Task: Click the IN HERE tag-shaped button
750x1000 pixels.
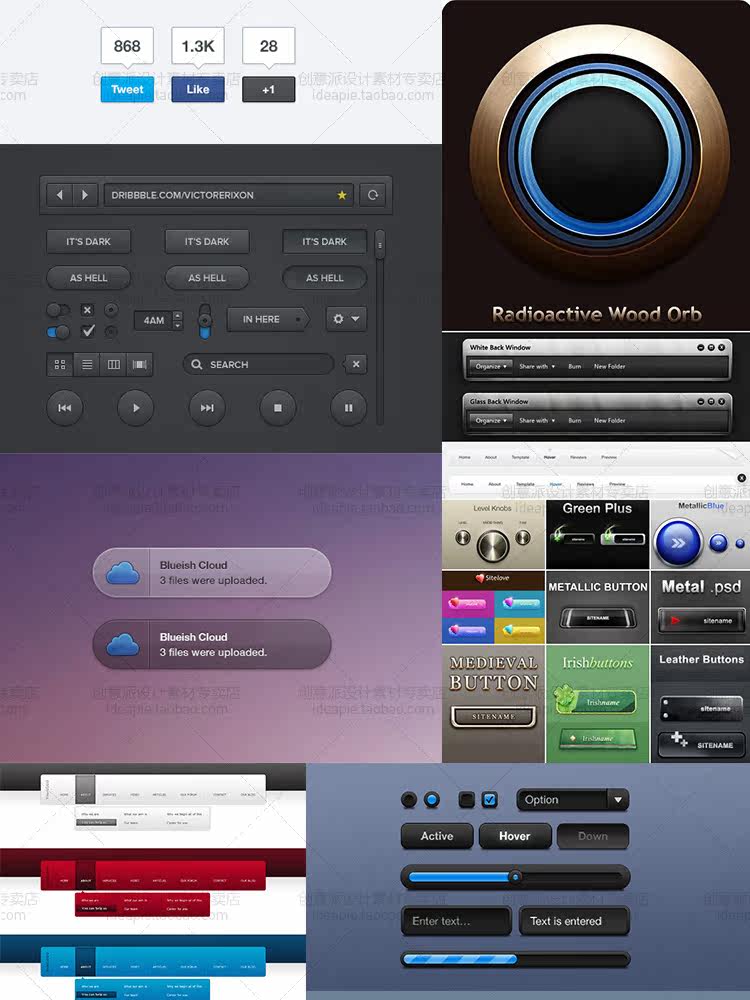Action: click(x=268, y=319)
